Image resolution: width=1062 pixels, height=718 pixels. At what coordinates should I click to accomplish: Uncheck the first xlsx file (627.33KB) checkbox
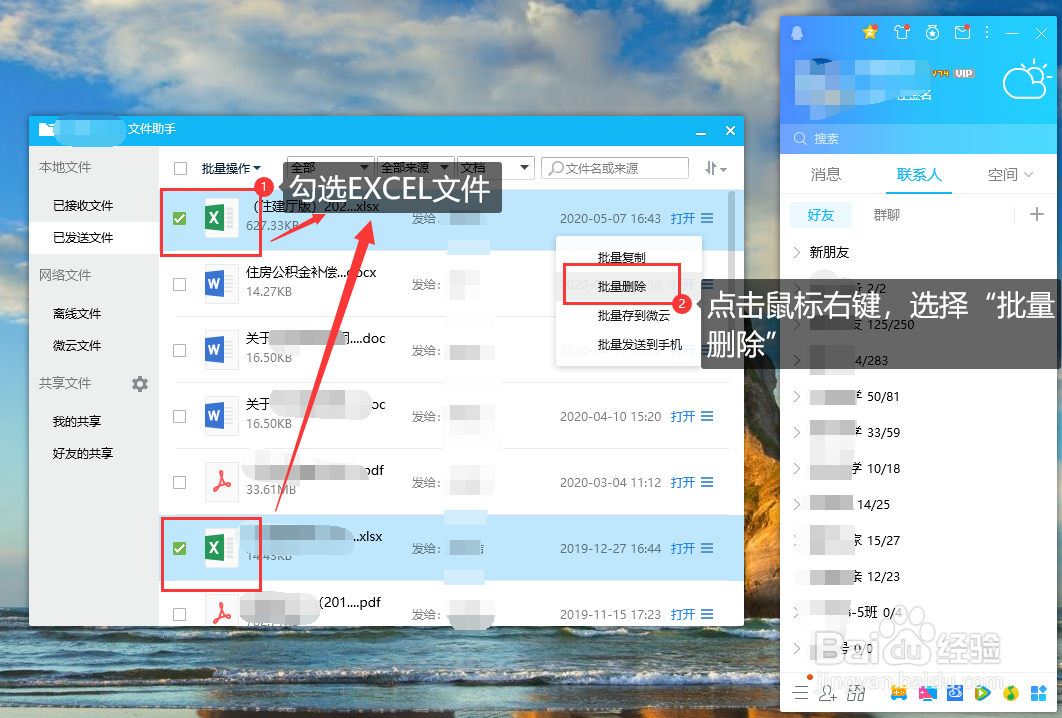coord(179,218)
